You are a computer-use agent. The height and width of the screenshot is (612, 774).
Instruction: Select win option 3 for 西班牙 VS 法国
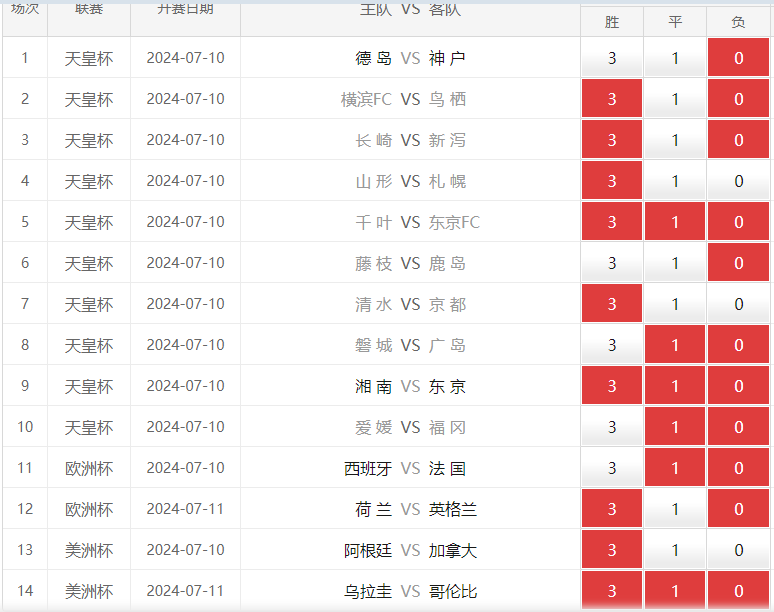[612, 468]
